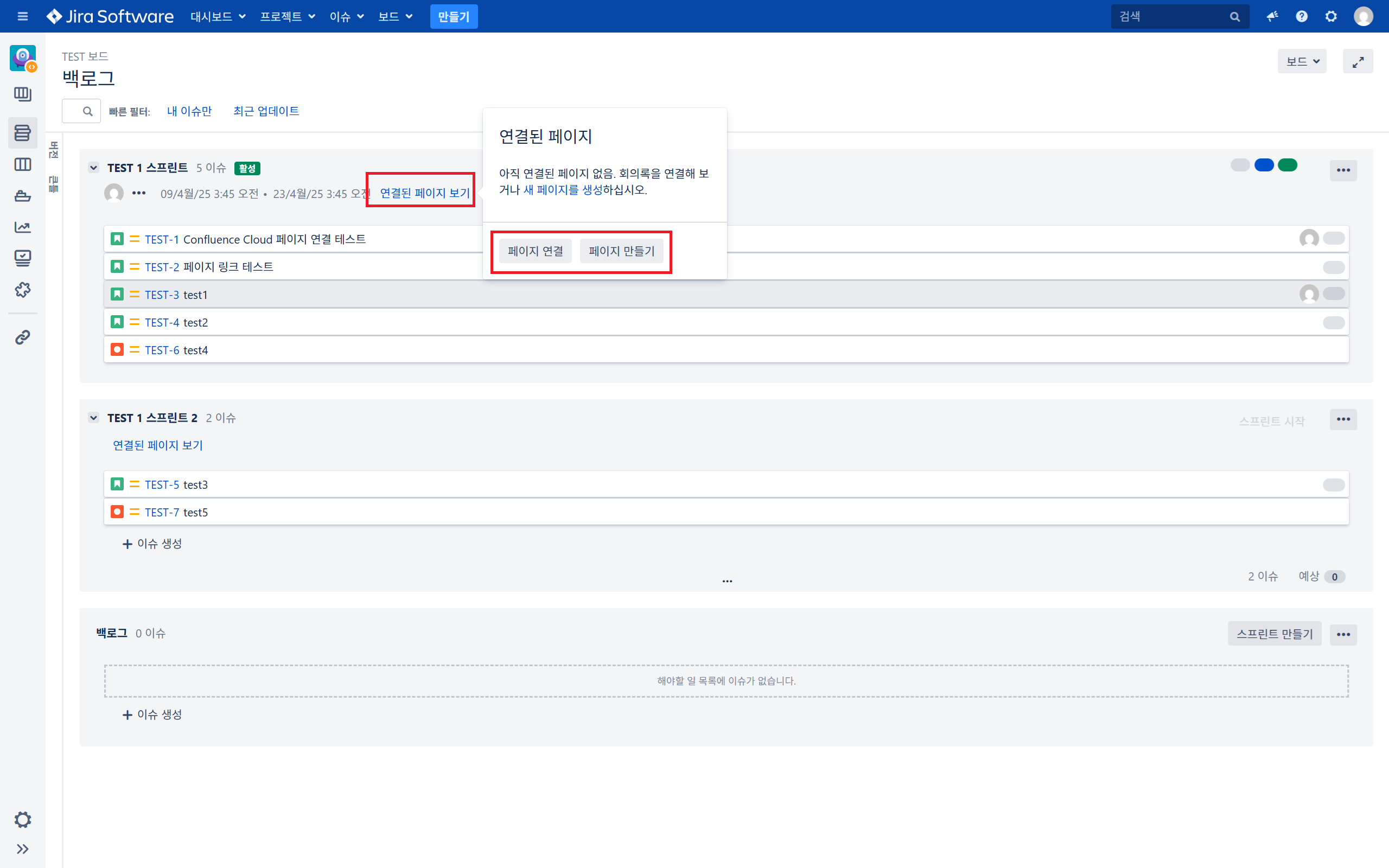Open the active sprints board icon

coord(22,165)
